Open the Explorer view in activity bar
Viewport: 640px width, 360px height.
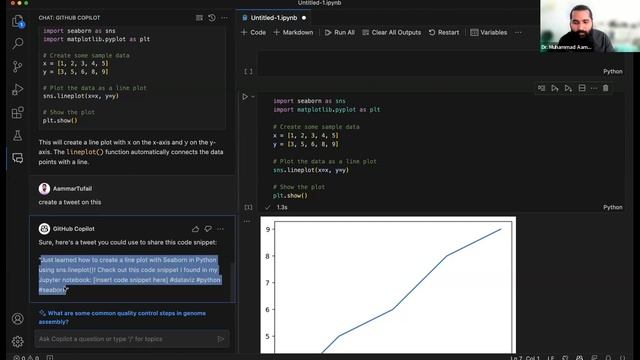tap(18, 21)
